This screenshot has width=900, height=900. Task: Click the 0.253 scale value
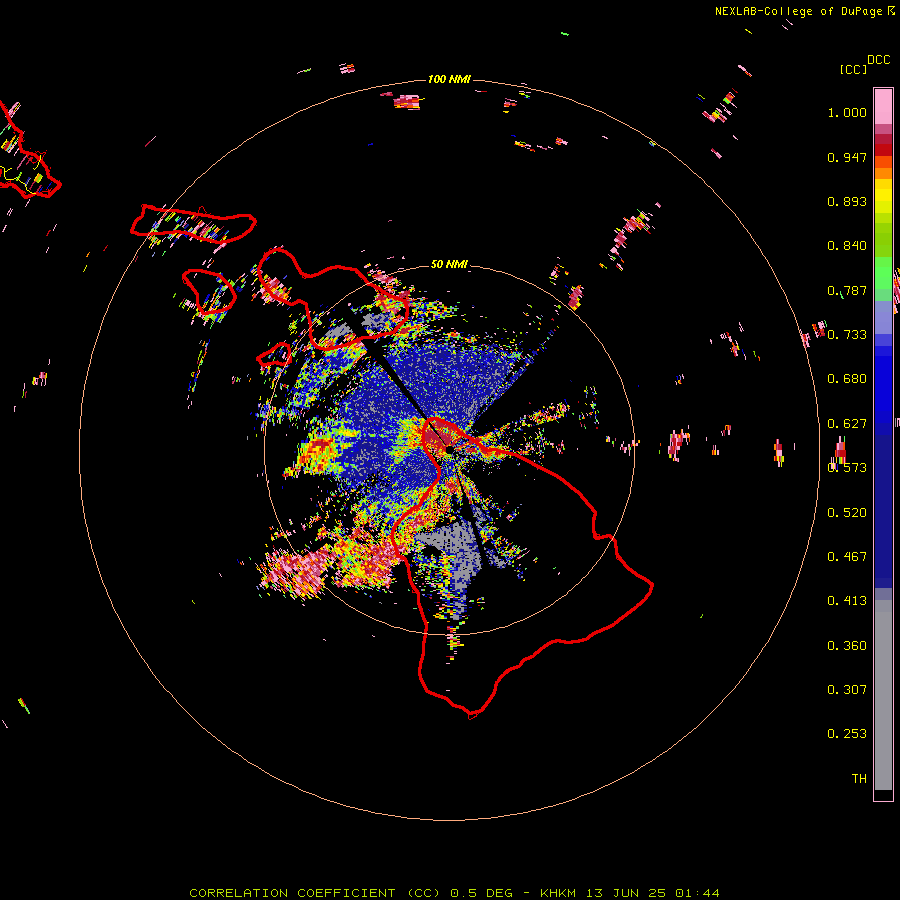click(x=847, y=734)
